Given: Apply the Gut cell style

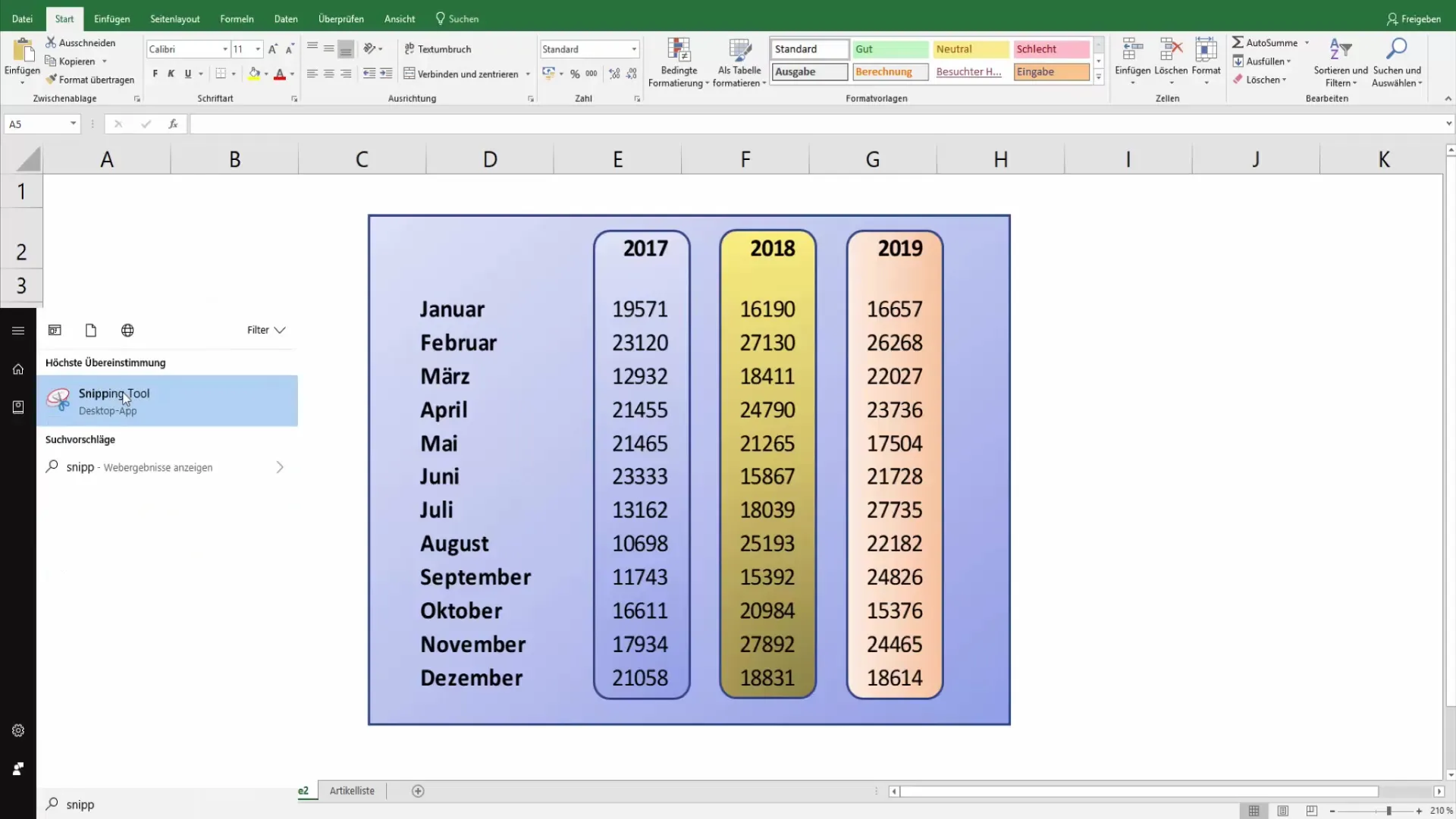Looking at the screenshot, I should click(891, 49).
